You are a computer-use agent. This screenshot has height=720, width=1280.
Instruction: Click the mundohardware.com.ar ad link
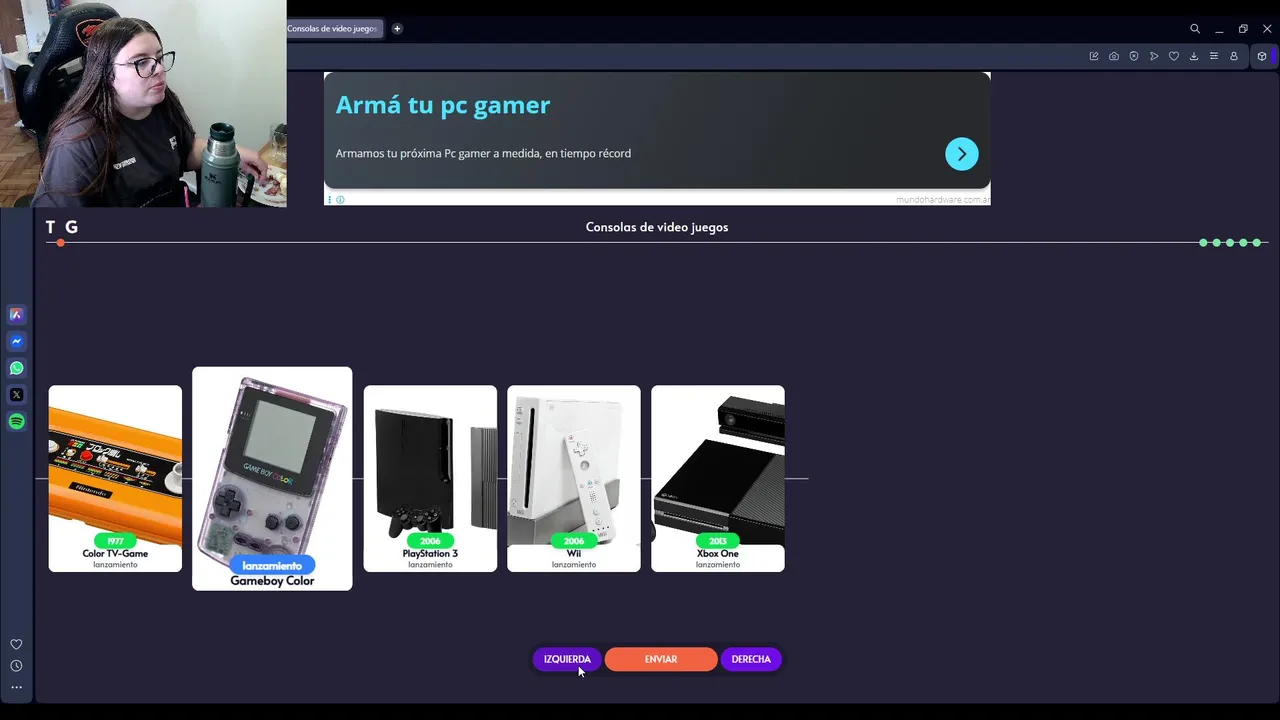(943, 200)
